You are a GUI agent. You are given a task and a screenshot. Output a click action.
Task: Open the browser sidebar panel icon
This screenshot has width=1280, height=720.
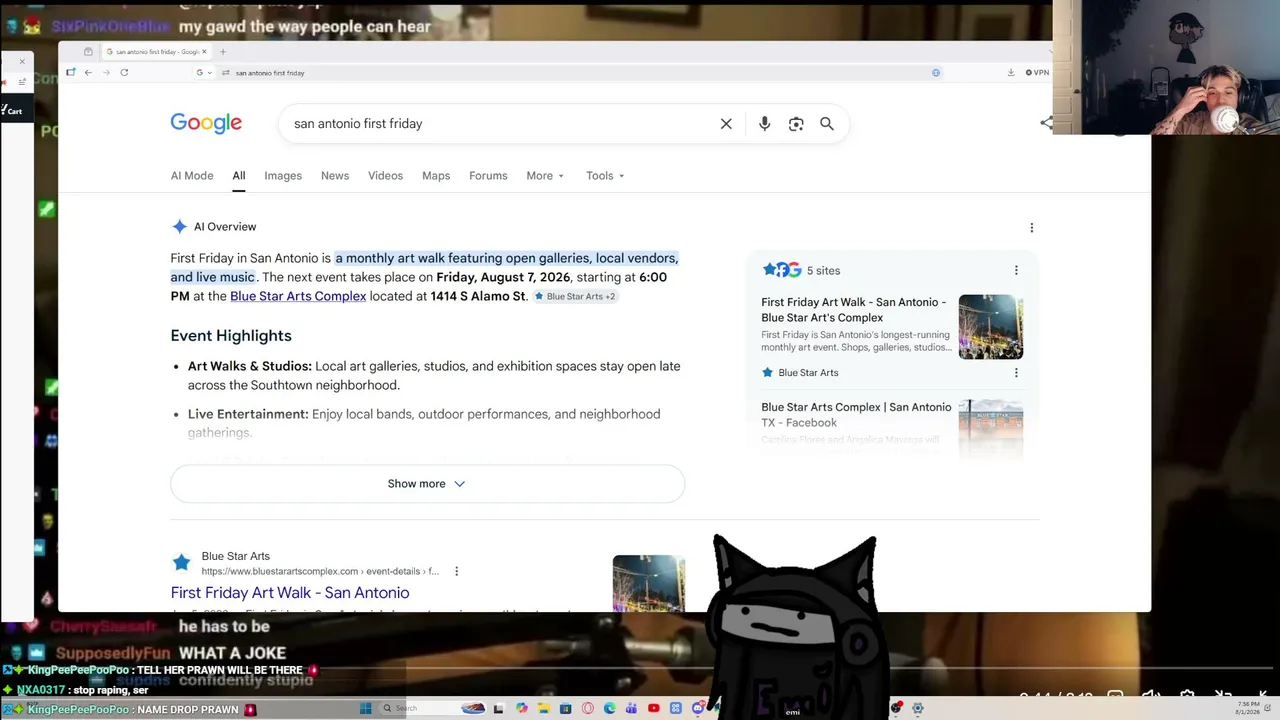pos(70,72)
